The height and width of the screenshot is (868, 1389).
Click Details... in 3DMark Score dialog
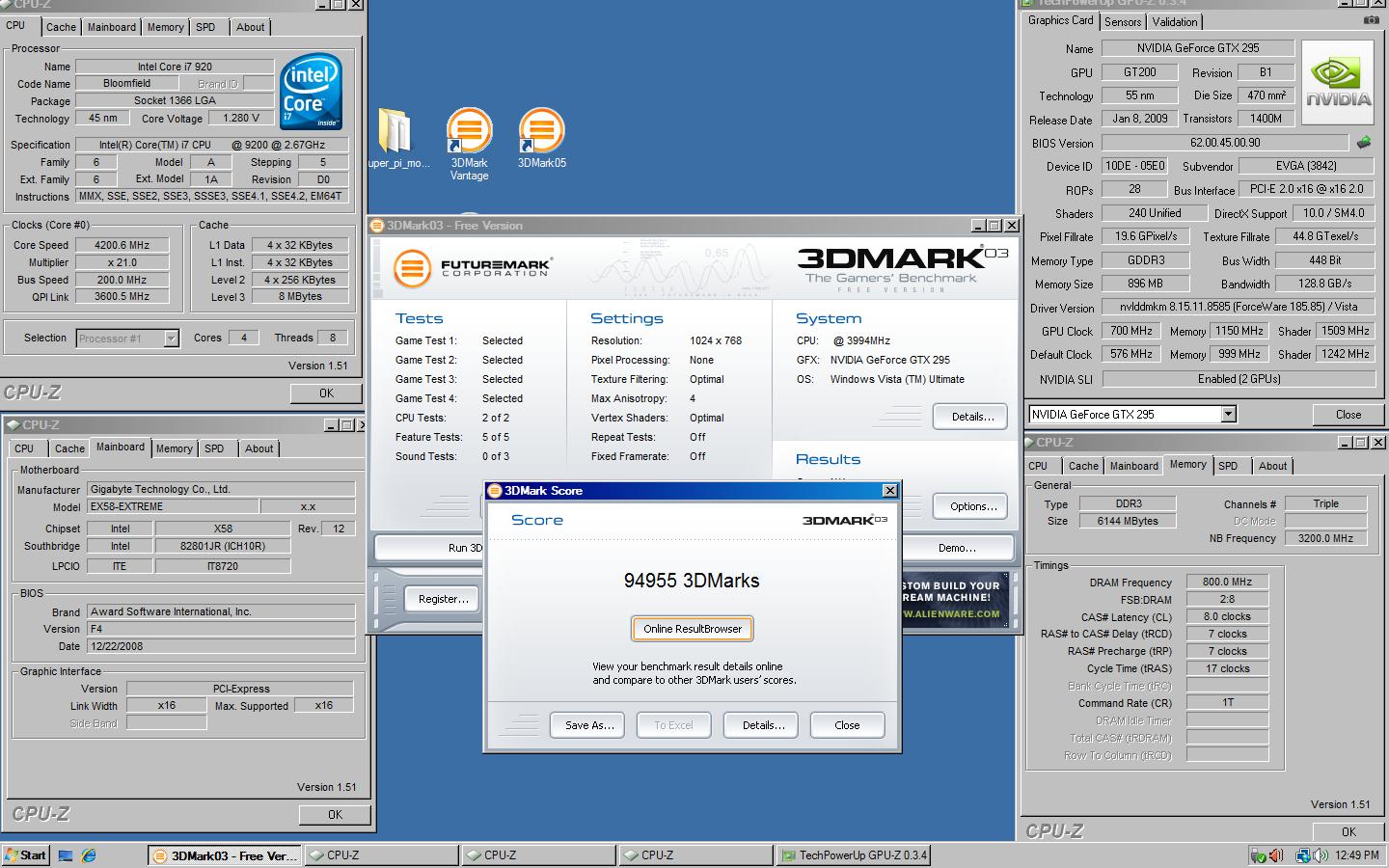[x=763, y=725]
